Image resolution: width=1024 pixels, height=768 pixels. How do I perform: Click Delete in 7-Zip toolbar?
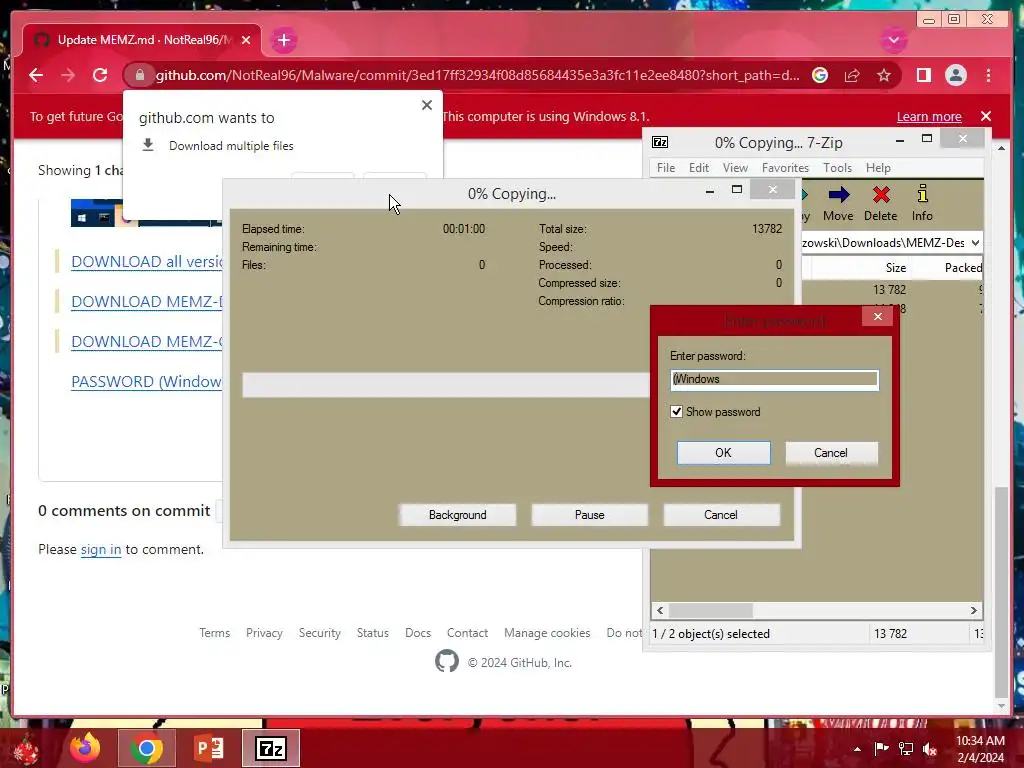[880, 203]
